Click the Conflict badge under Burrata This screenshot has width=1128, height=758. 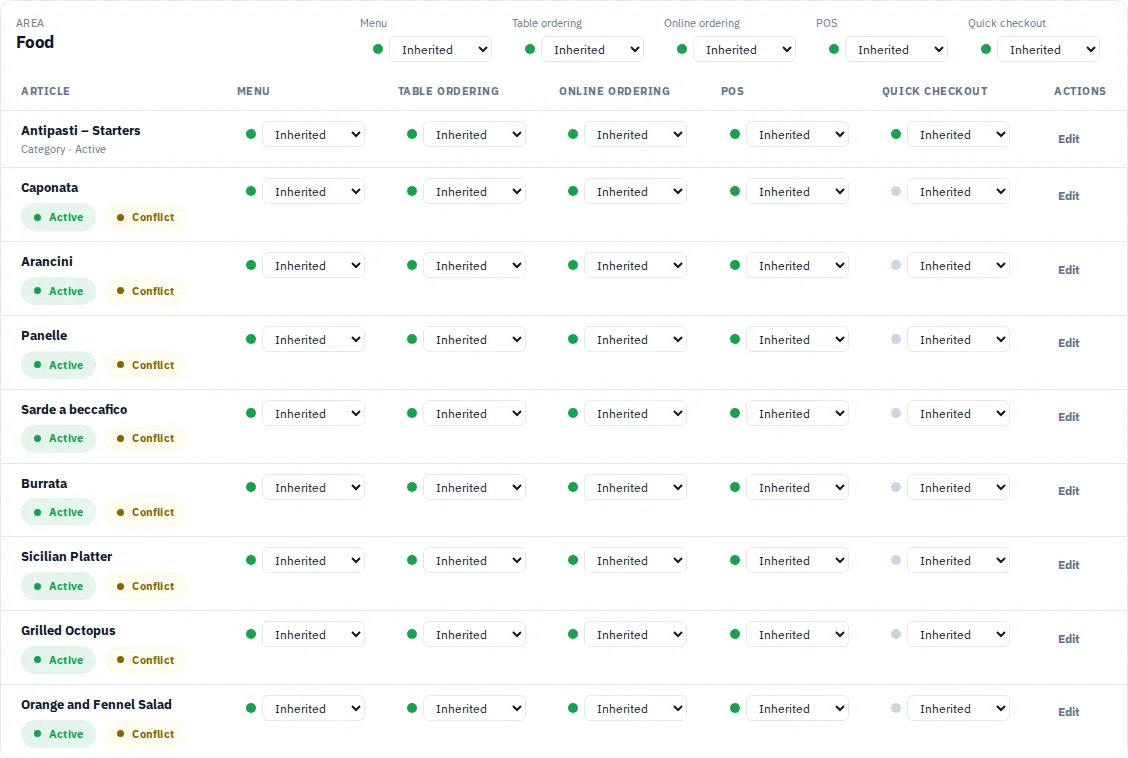(x=145, y=512)
